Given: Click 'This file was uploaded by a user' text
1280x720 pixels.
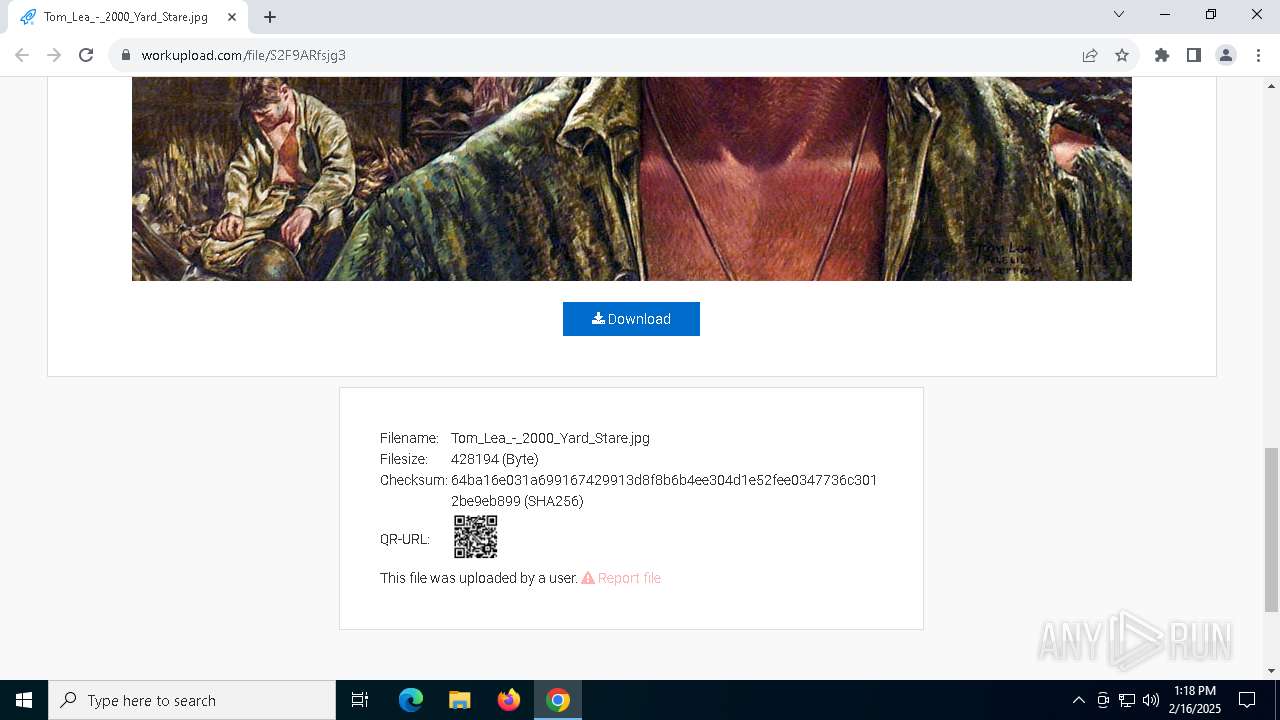Looking at the screenshot, I should click(x=479, y=578).
